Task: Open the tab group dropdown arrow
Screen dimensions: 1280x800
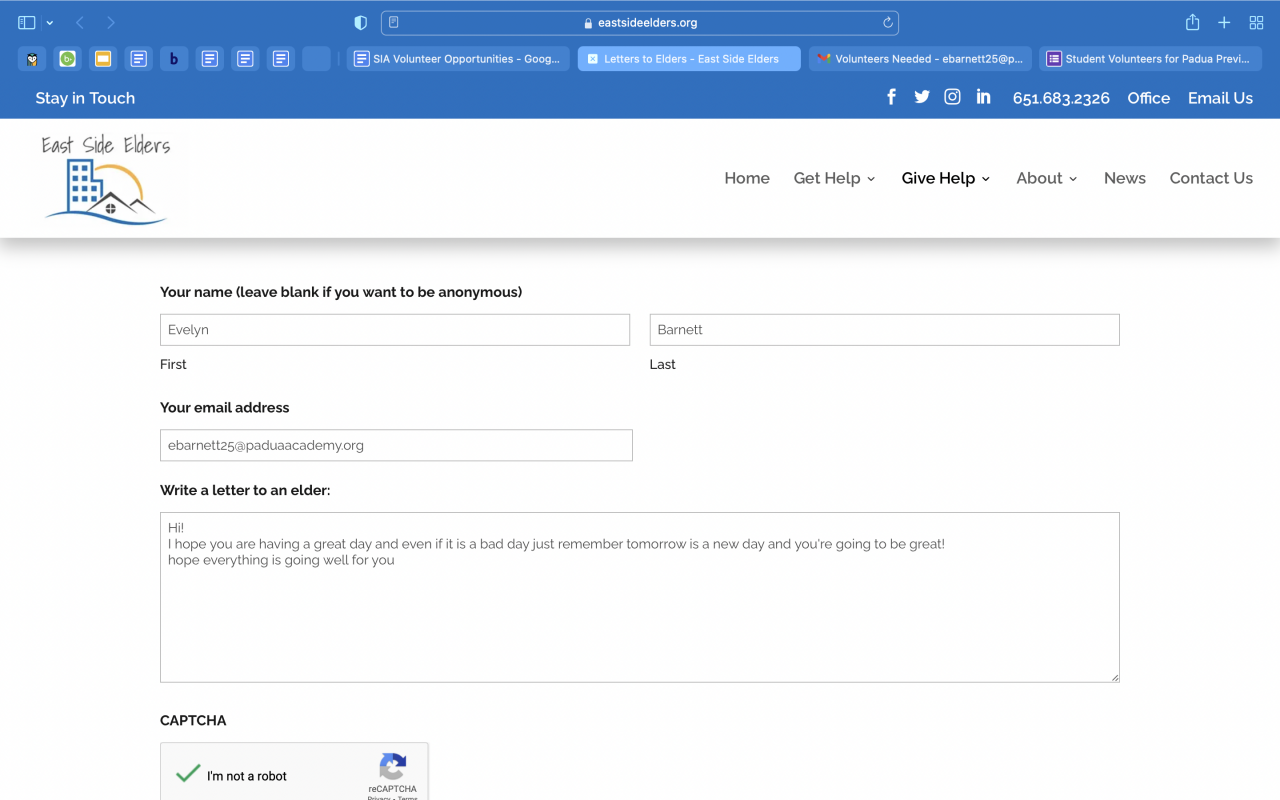Action: pos(50,23)
